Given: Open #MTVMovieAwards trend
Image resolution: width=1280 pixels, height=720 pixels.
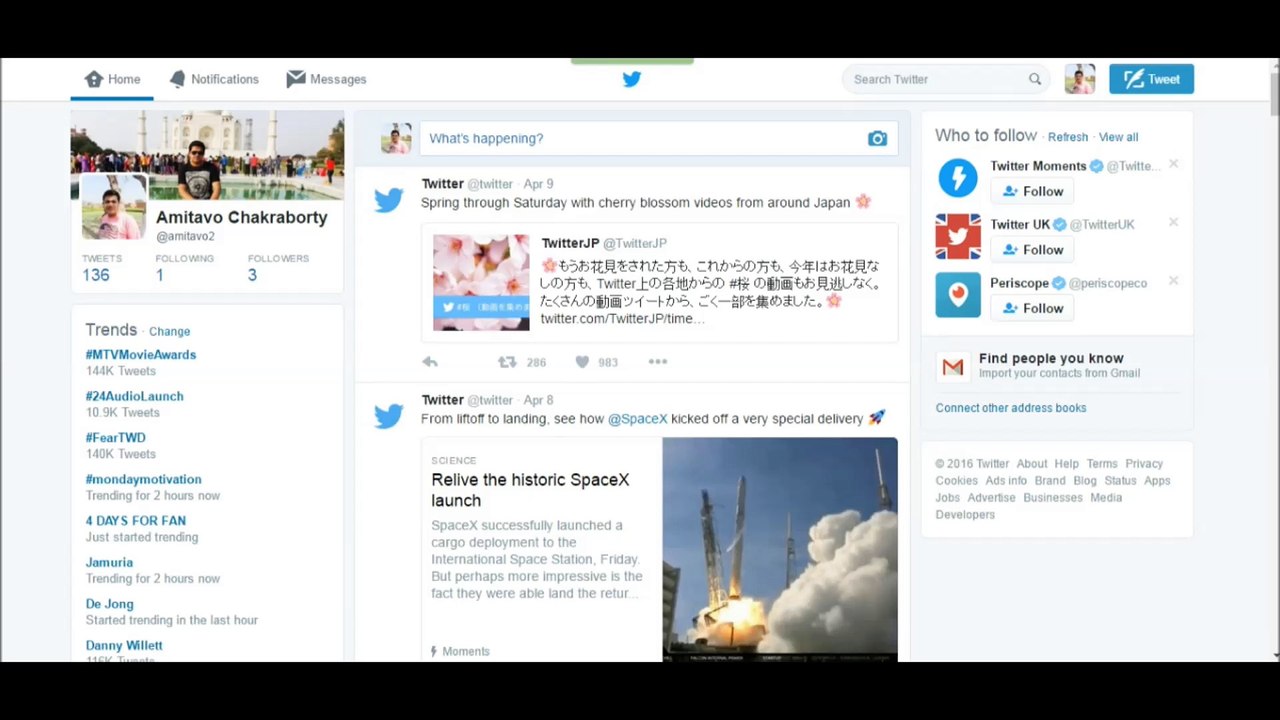Looking at the screenshot, I should click(141, 354).
